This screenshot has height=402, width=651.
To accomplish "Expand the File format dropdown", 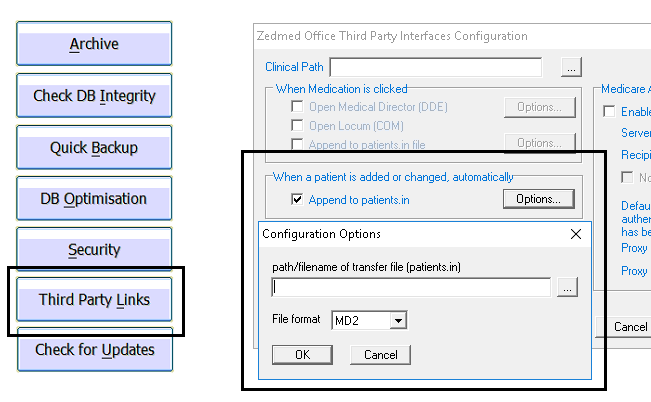I will 398,320.
